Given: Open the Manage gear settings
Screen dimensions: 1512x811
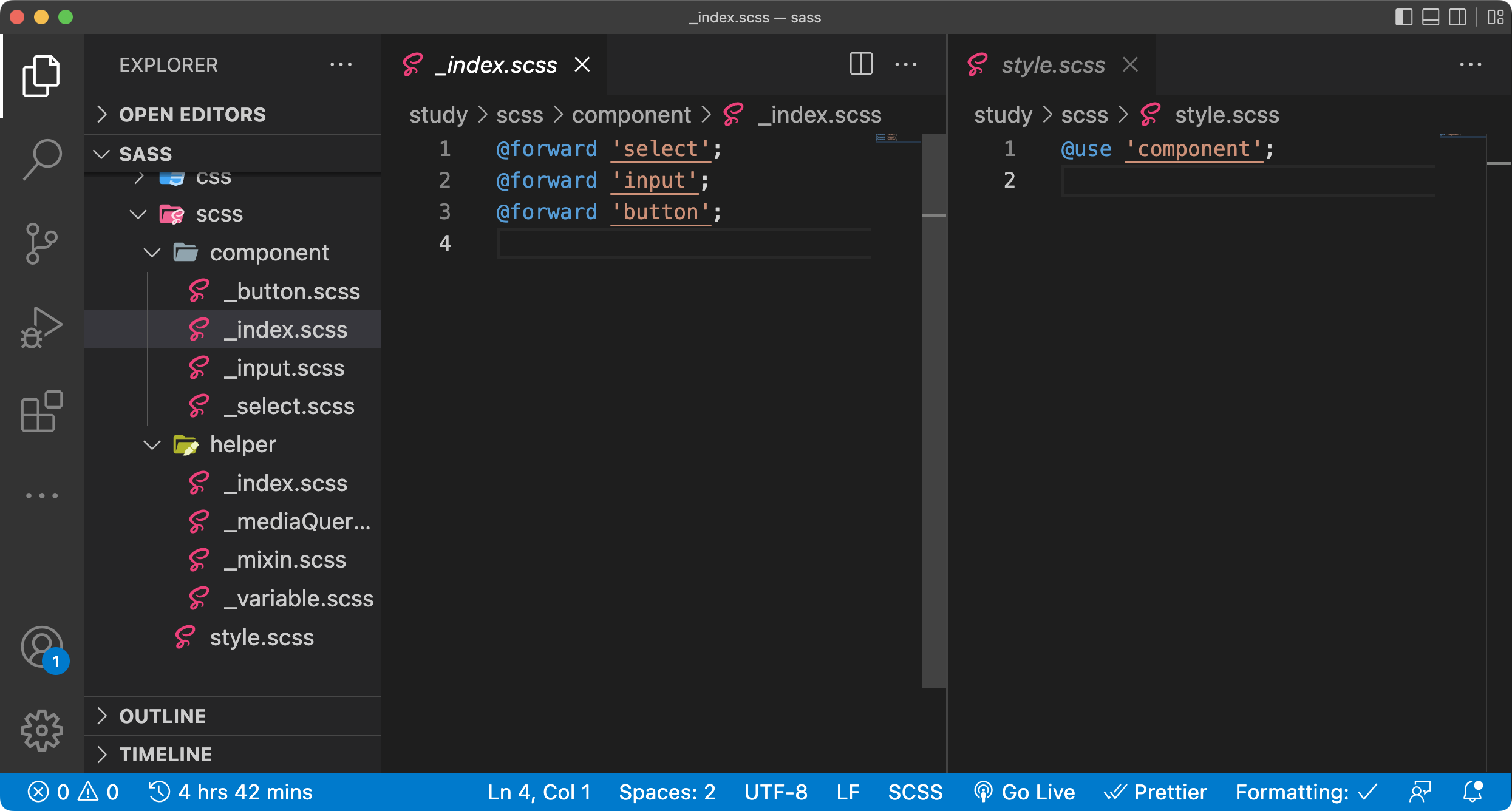Looking at the screenshot, I should pos(41,730).
